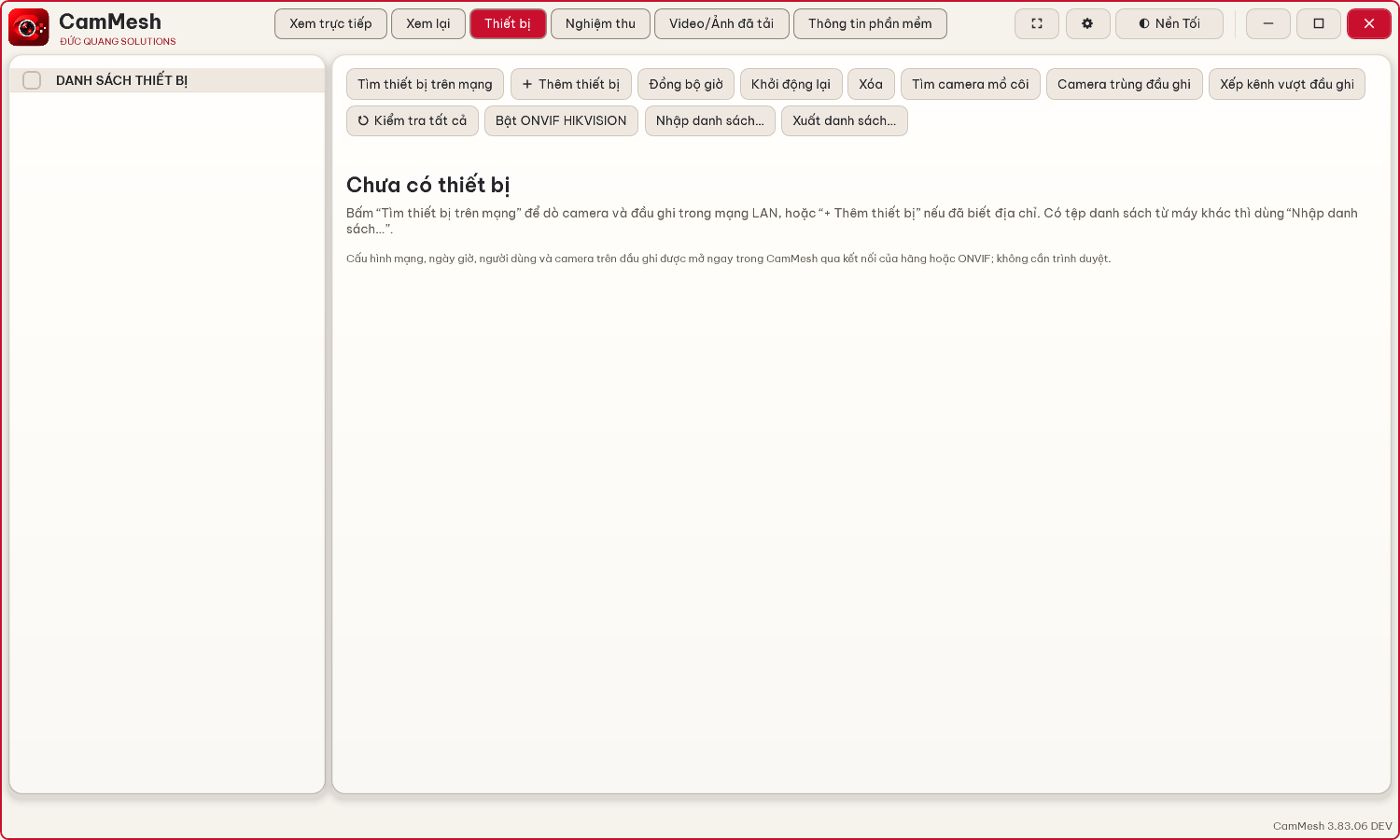Click Camera trùng đầu ghi button
The height and width of the screenshot is (840, 1400).
point(1124,84)
